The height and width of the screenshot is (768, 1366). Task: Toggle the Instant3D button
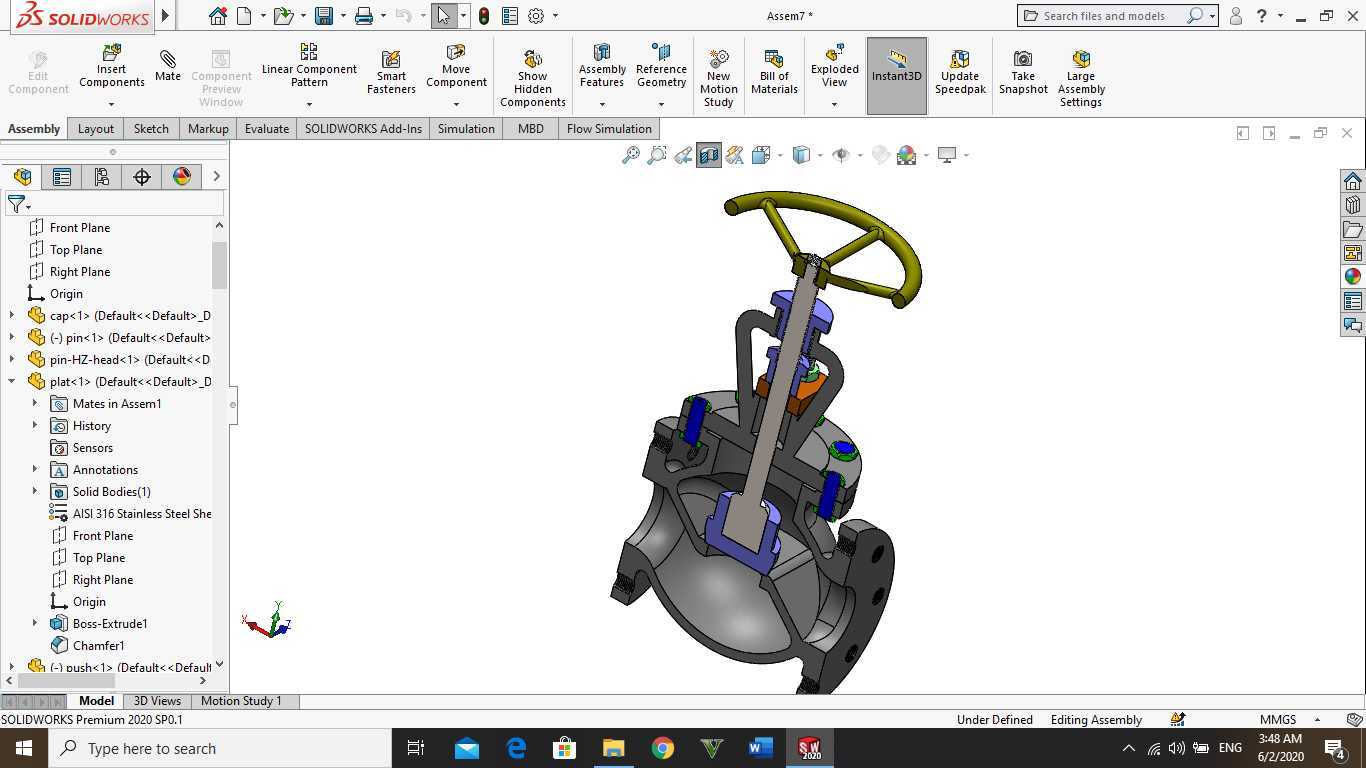point(897,76)
